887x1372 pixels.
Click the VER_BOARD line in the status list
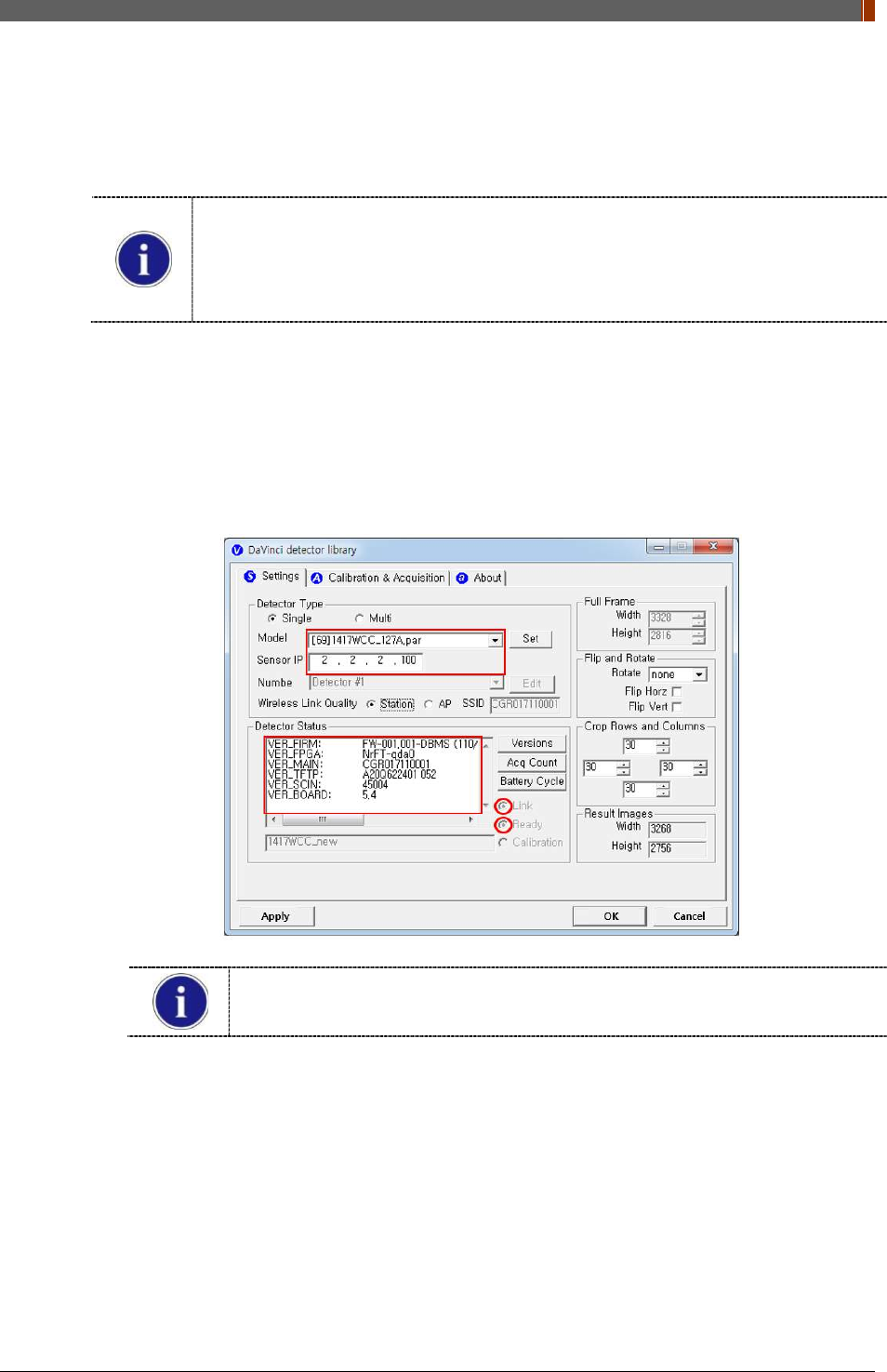(323, 795)
